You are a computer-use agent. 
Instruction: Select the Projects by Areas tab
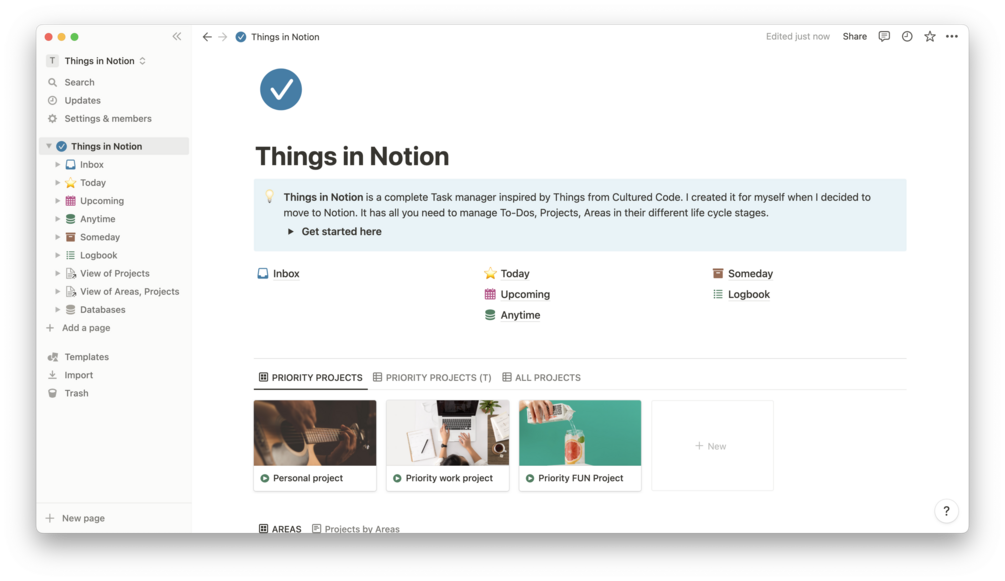pyautogui.click(x=356, y=529)
